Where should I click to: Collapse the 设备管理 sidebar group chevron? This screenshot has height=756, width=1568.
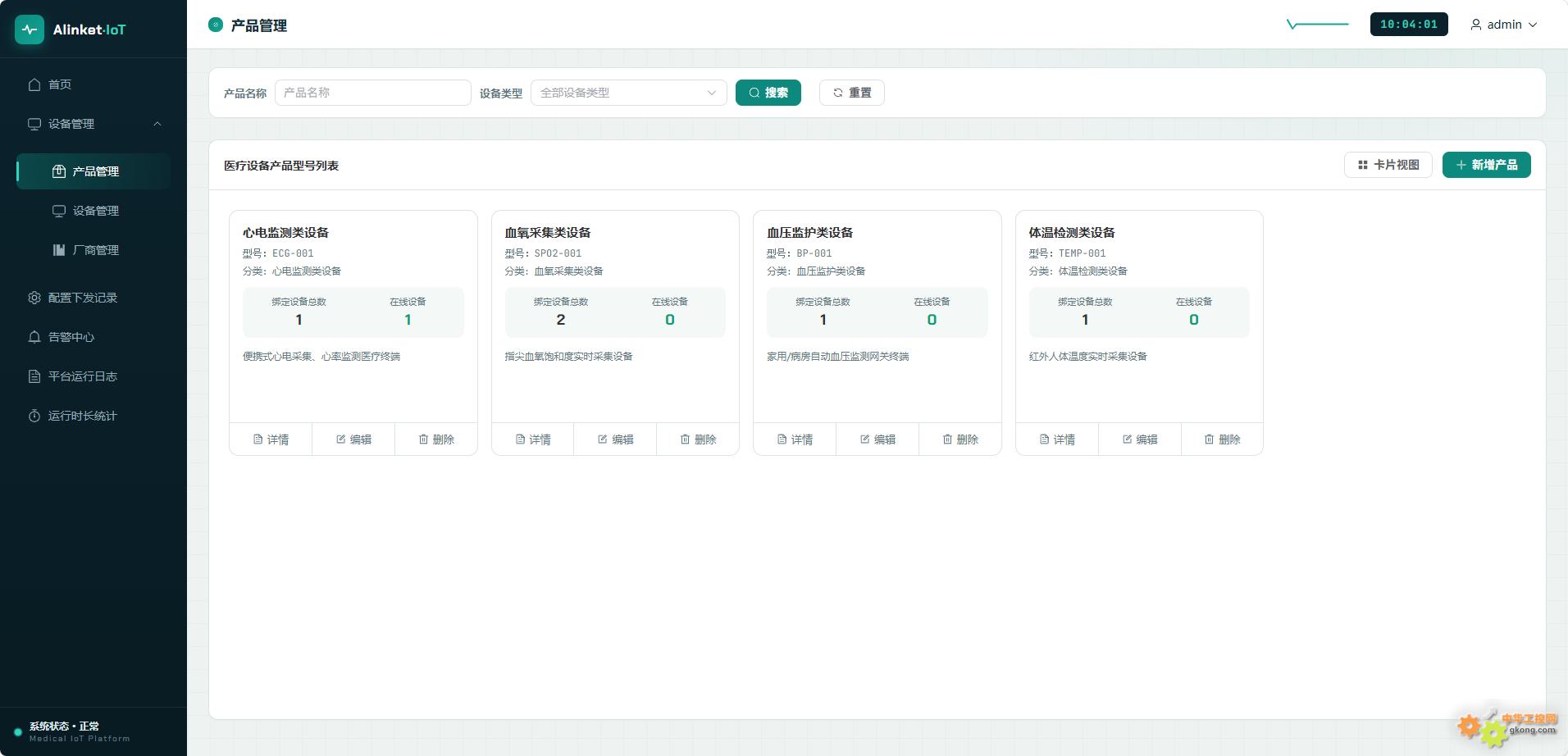pos(157,124)
